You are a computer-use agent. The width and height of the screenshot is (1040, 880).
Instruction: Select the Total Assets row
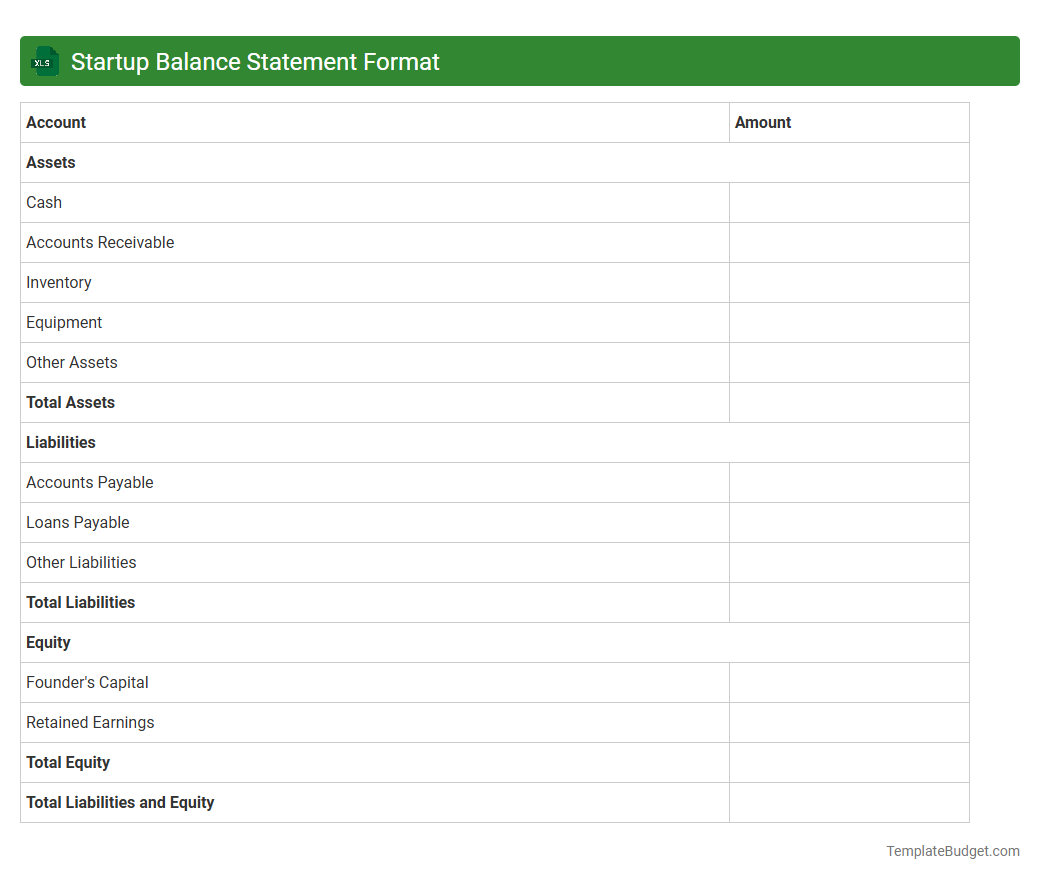click(70, 402)
